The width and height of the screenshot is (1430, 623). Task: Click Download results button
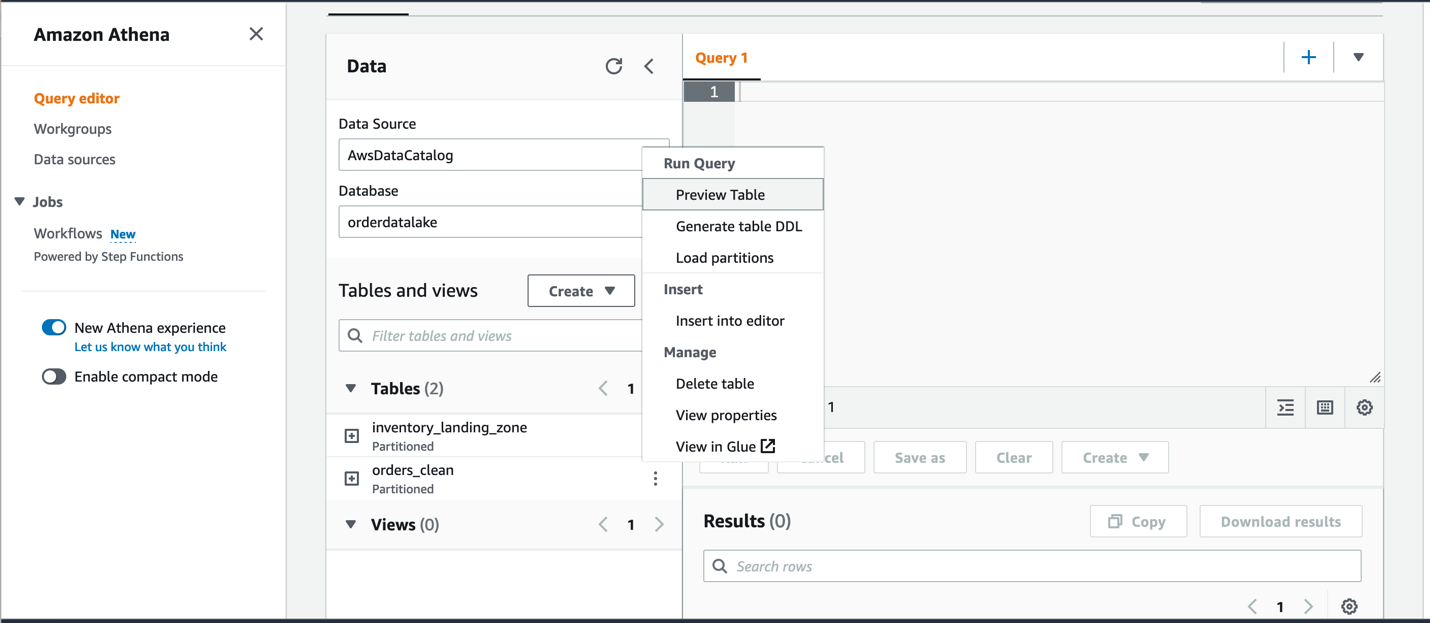coord(1281,522)
